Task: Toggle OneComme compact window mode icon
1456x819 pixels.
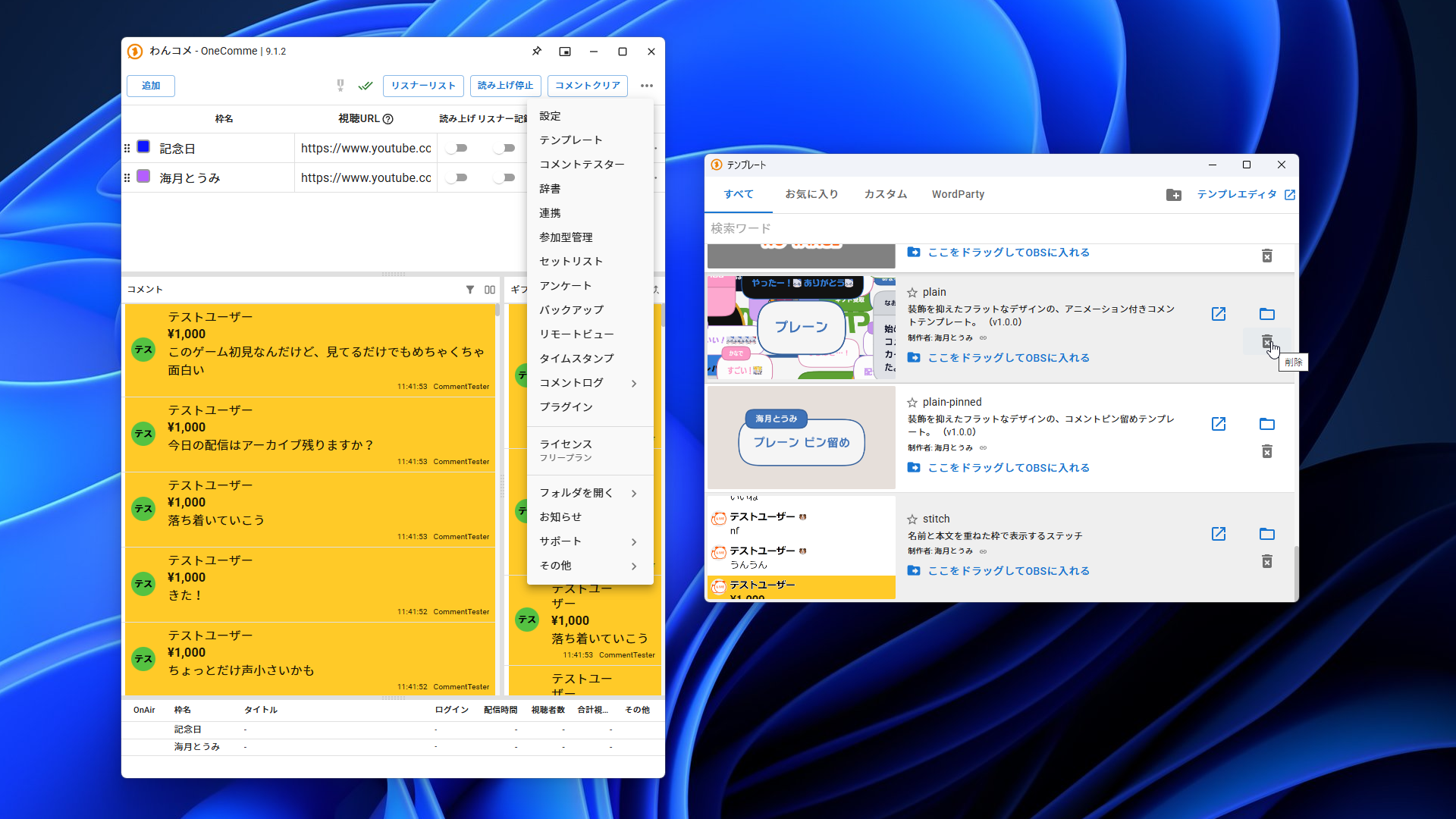Action: [565, 52]
